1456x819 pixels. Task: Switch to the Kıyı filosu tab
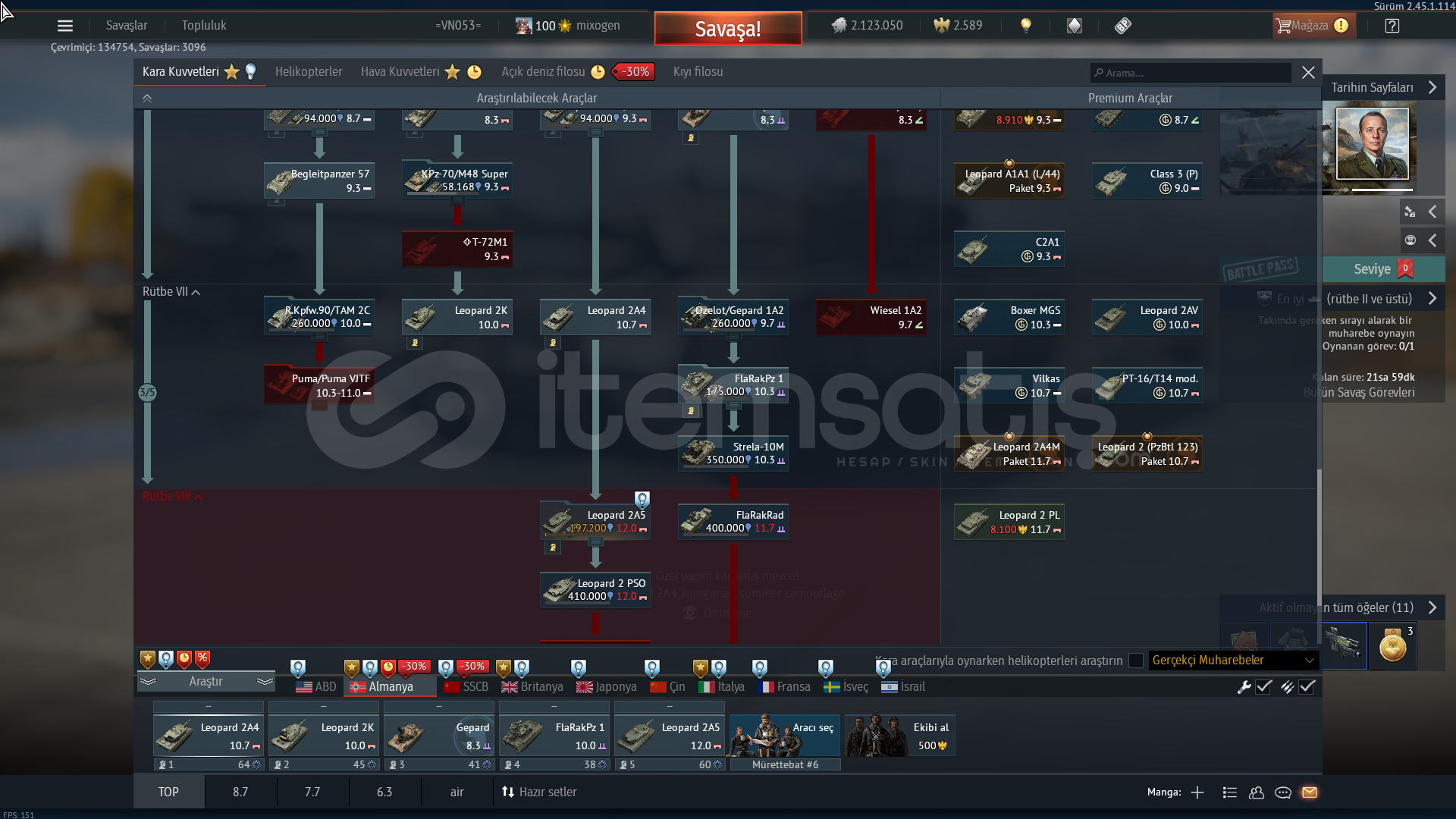698,71
